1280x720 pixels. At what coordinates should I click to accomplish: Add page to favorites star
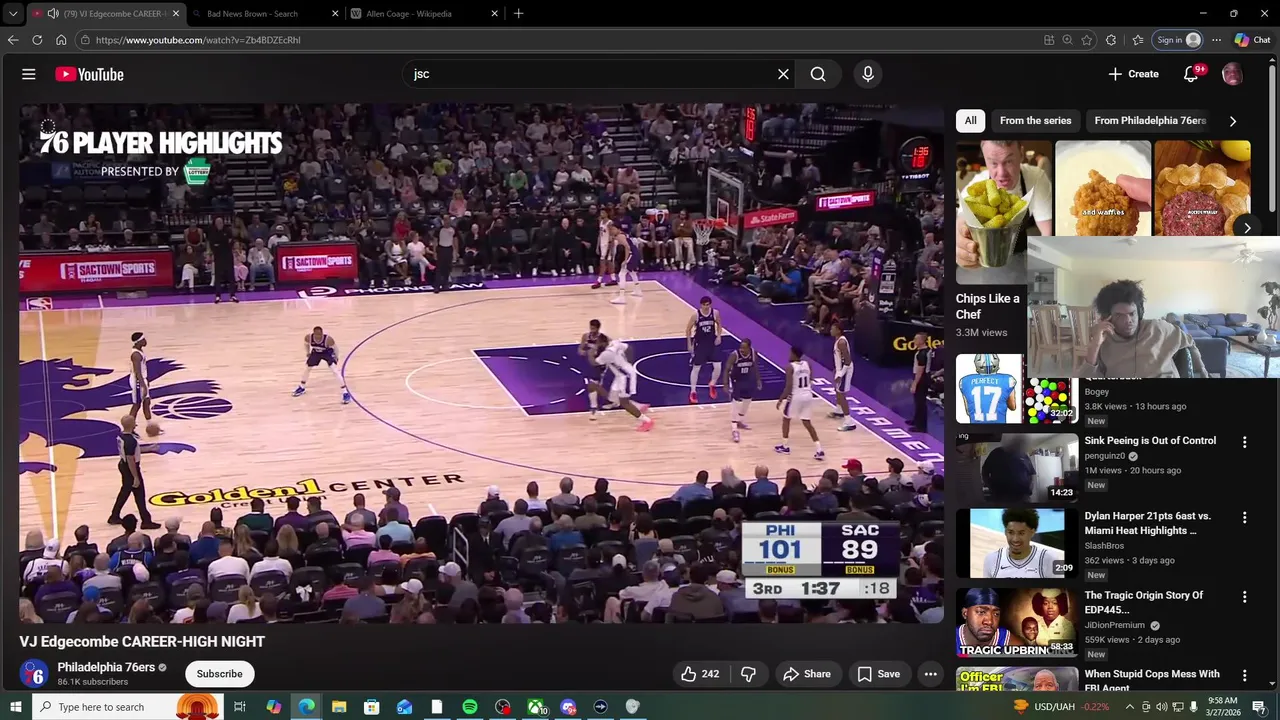click(1087, 40)
